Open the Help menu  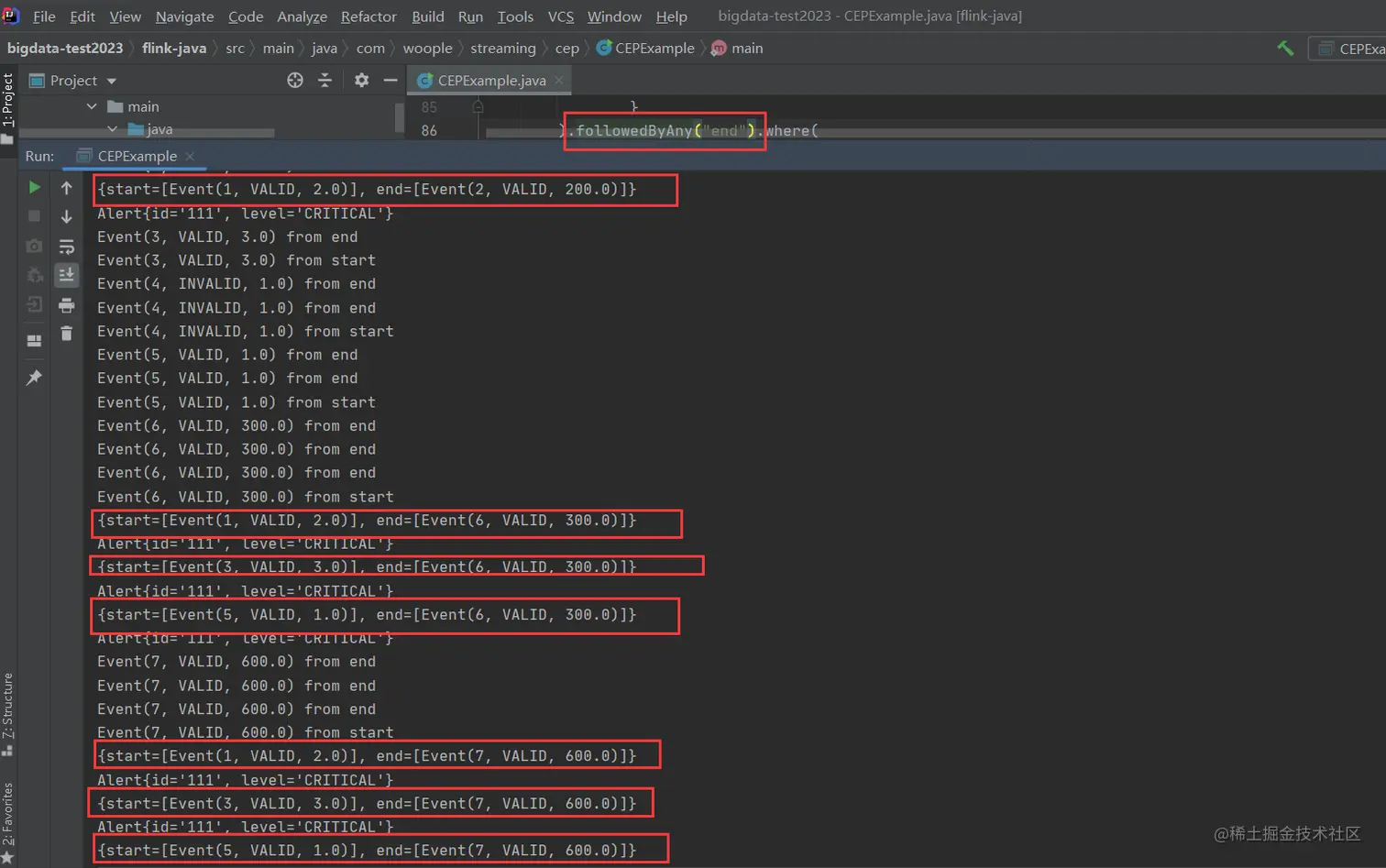[671, 16]
